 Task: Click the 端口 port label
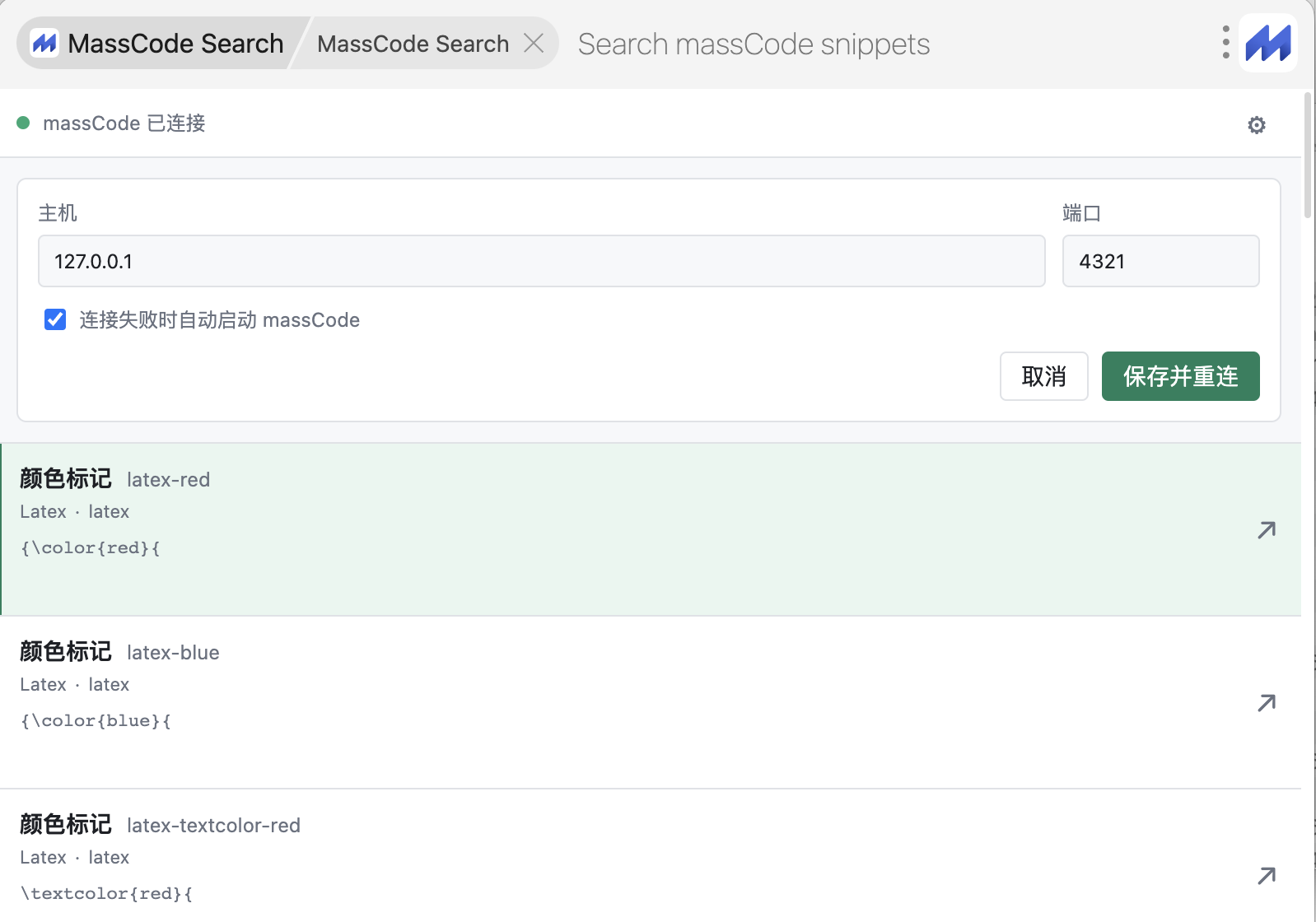[1081, 213]
